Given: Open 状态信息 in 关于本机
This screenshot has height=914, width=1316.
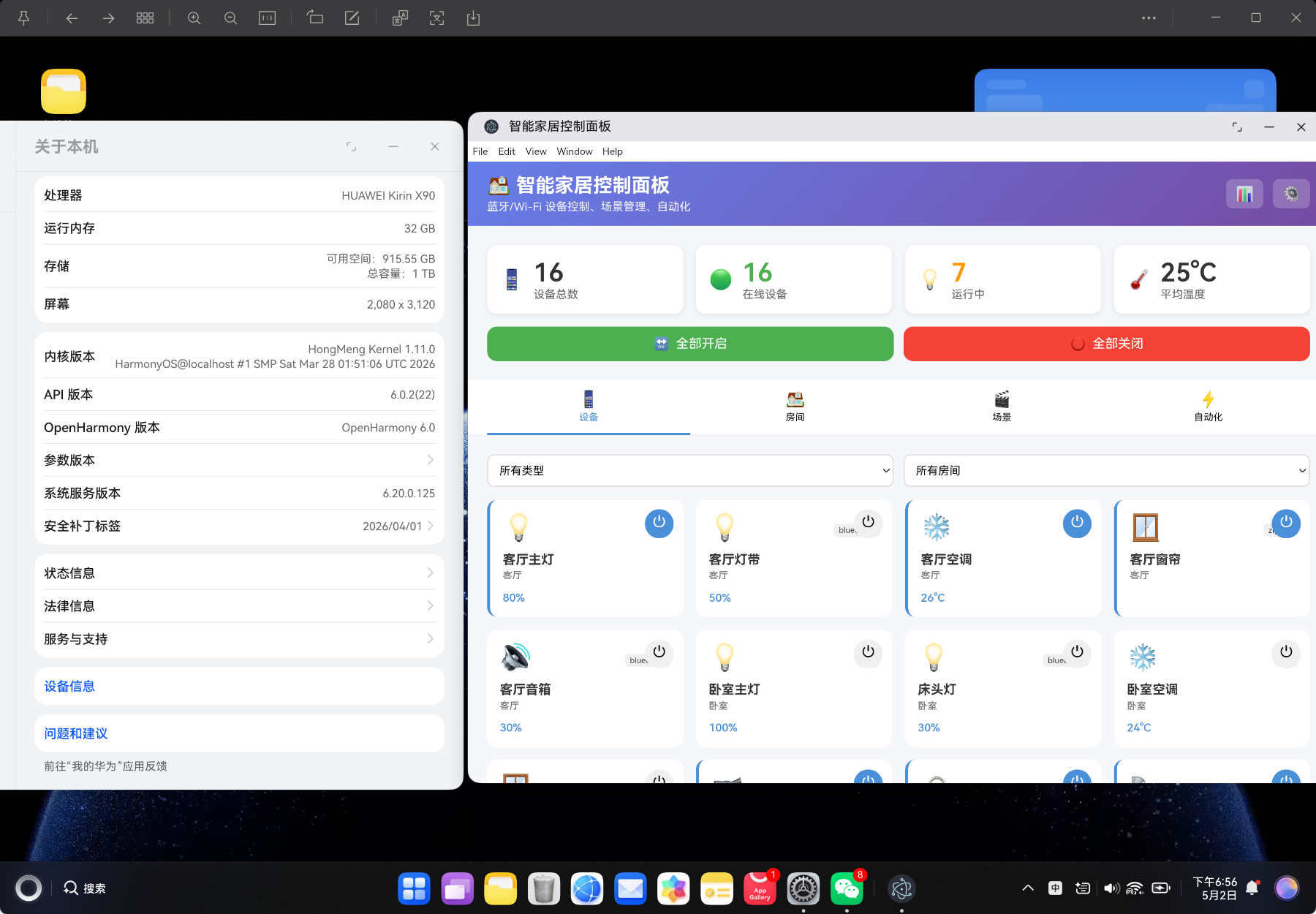Looking at the screenshot, I should point(239,573).
